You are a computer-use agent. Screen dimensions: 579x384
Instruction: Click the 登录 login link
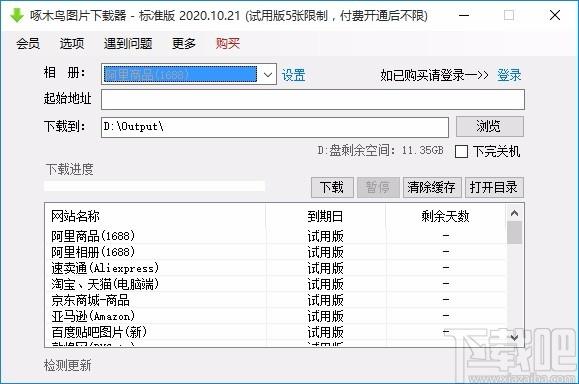pyautogui.click(x=509, y=75)
